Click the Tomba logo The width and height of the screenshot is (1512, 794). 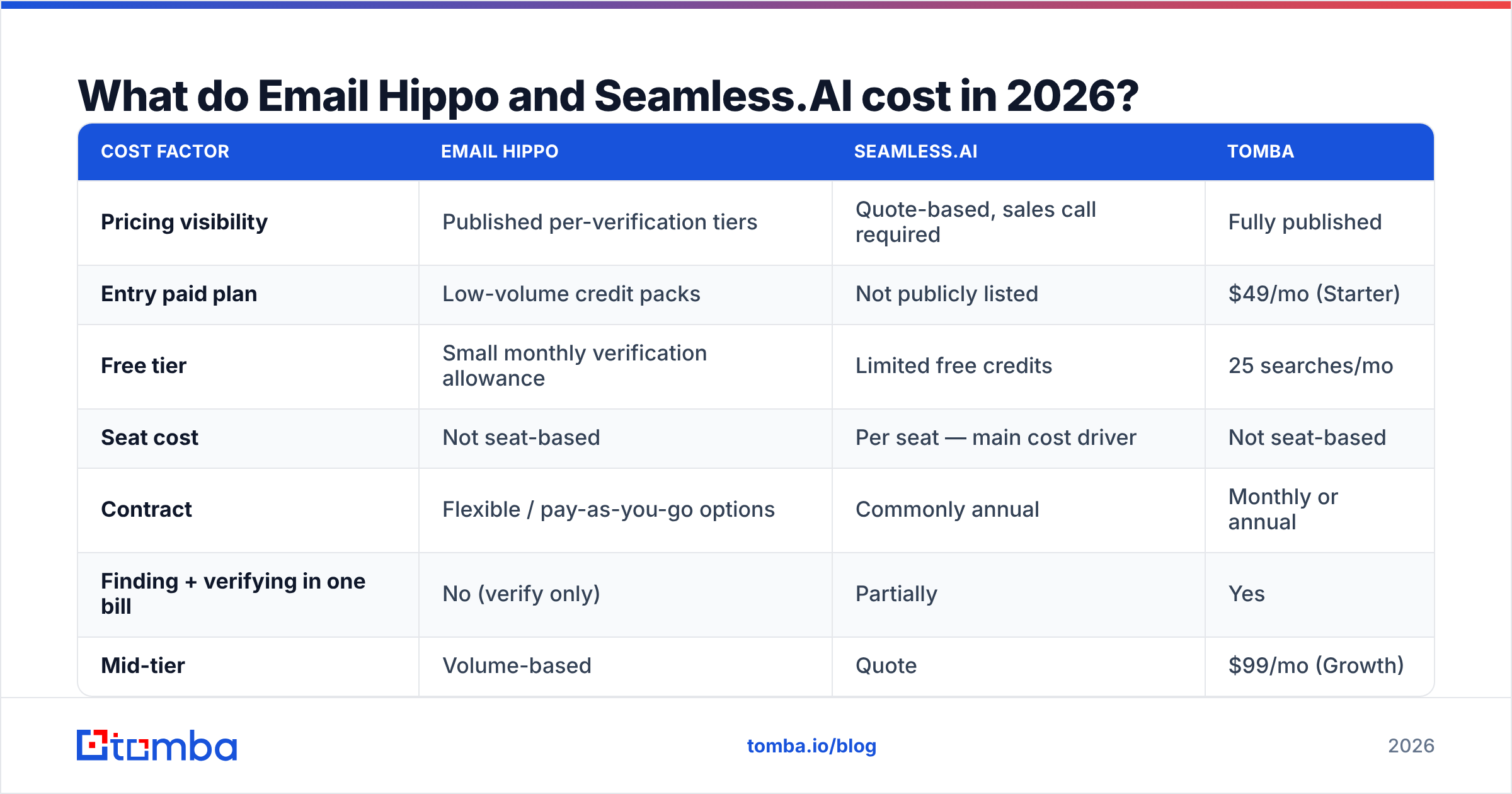157,745
